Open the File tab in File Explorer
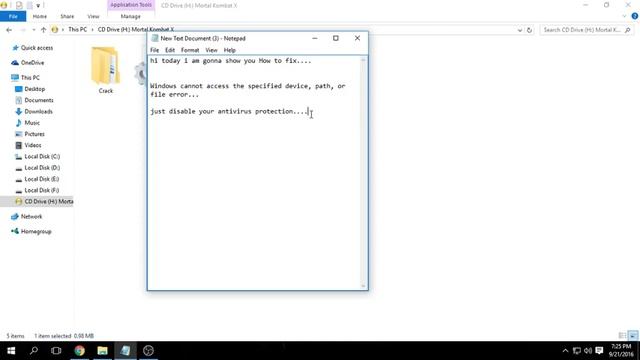This screenshot has width=640, height=360. click(x=13, y=16)
